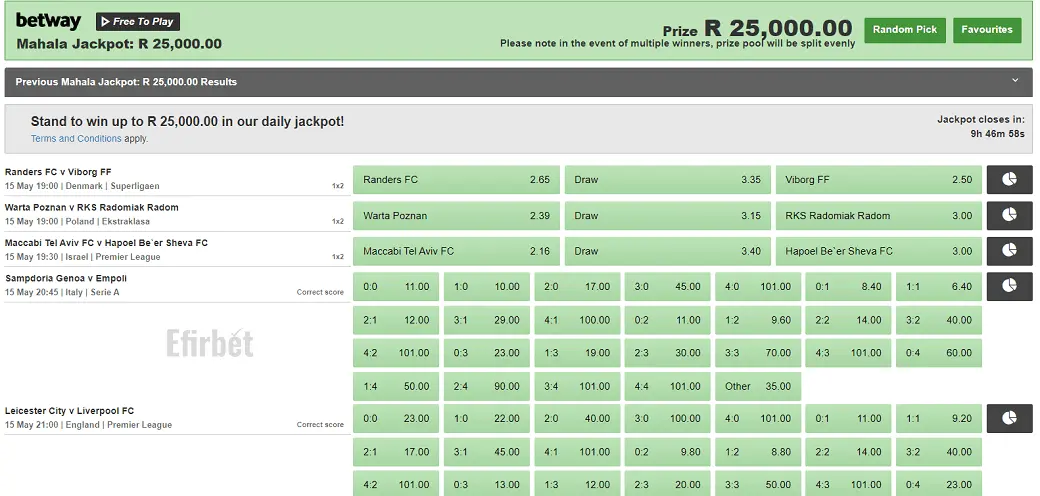The height and width of the screenshot is (496, 1040).
Task: Click Leicester City v Liverpool FC match title
Action: tap(70, 410)
